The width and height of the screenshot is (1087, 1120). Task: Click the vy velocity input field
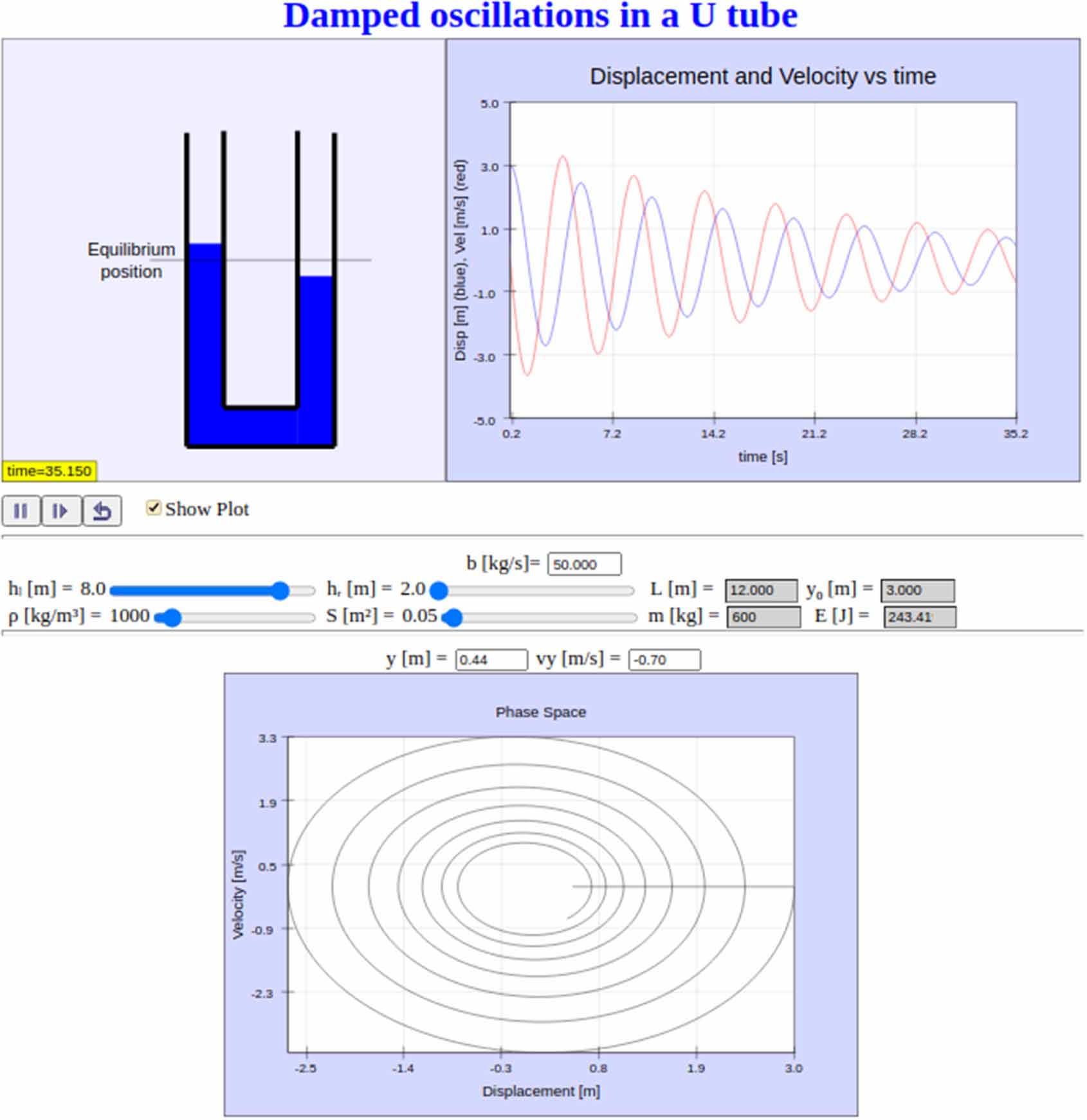[664, 660]
